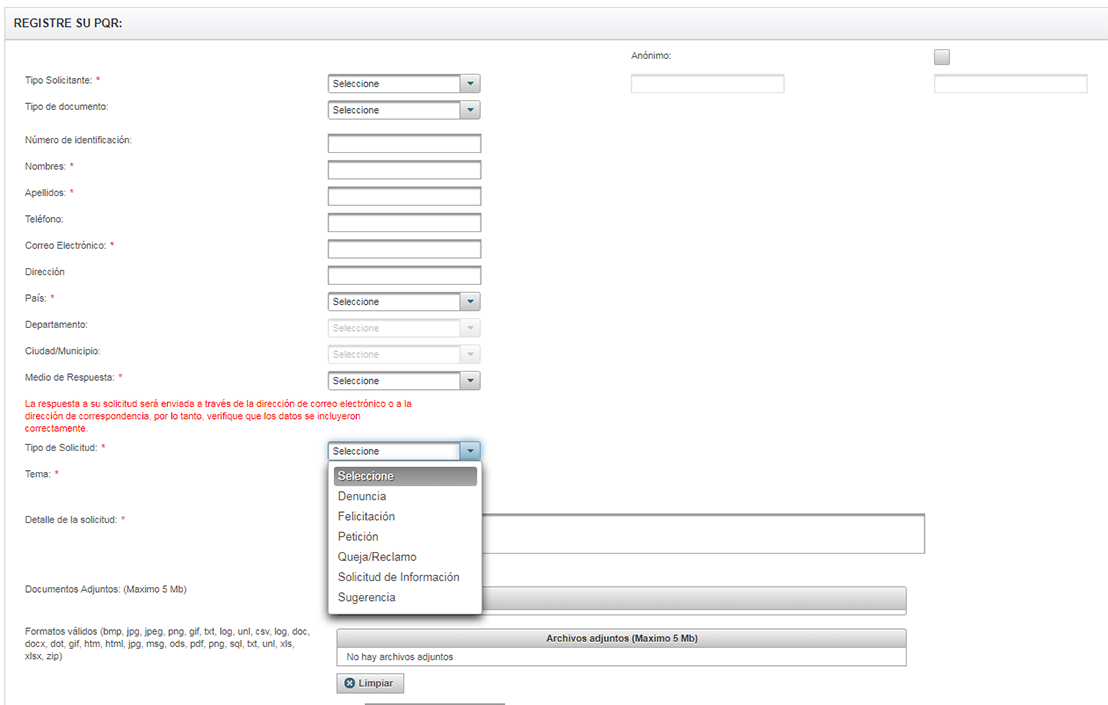Image resolution: width=1108 pixels, height=705 pixels.
Task: Choose Solicitud de Información option
Action: [x=398, y=577]
